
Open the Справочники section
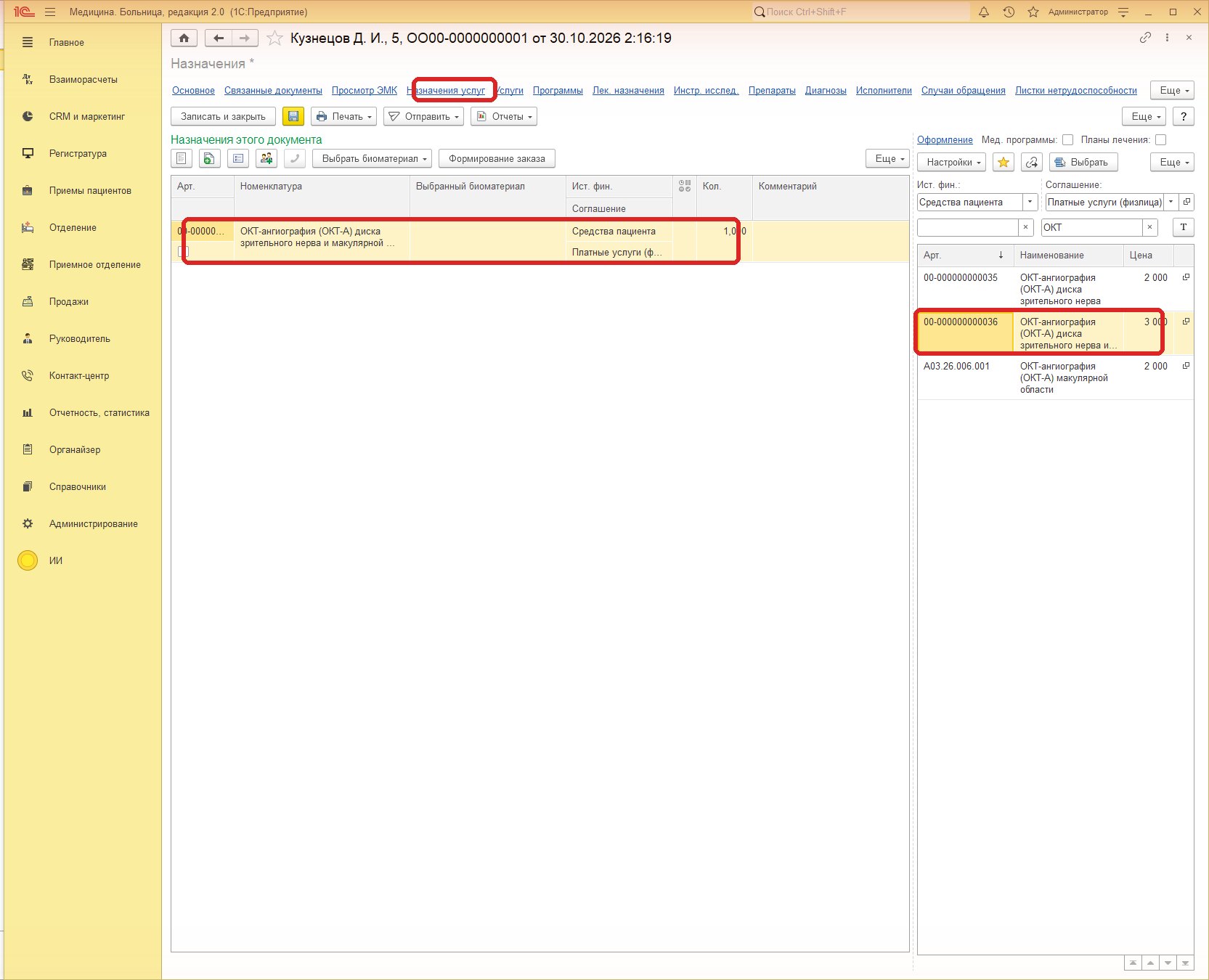78,486
